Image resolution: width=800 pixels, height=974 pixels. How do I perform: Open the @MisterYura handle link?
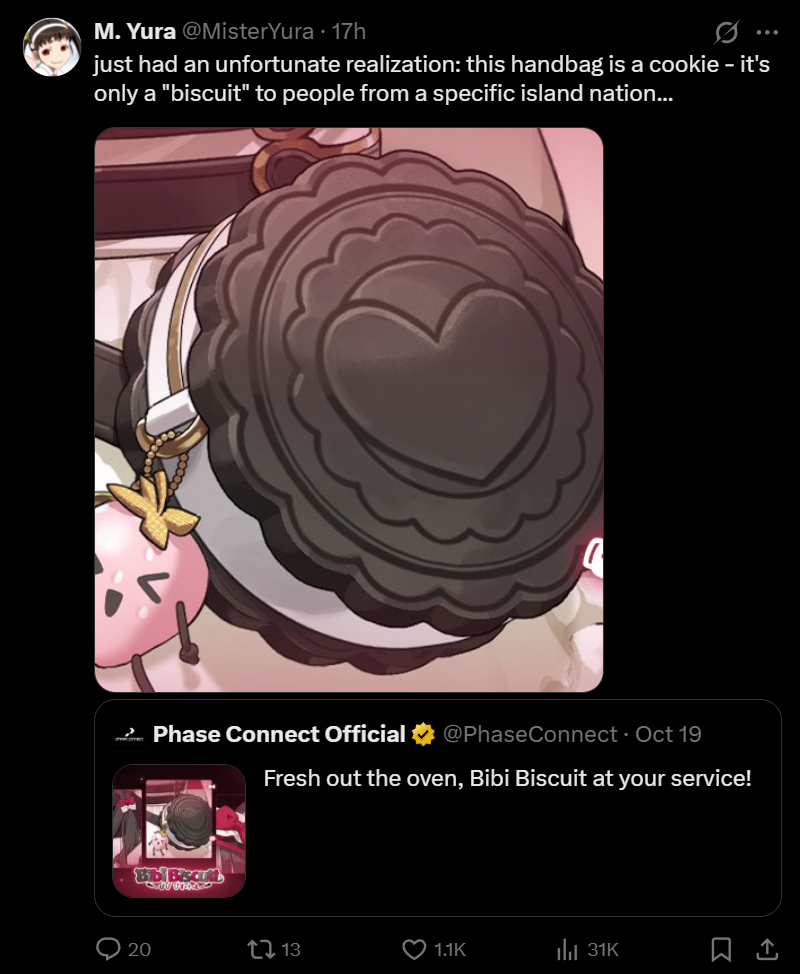click(247, 31)
